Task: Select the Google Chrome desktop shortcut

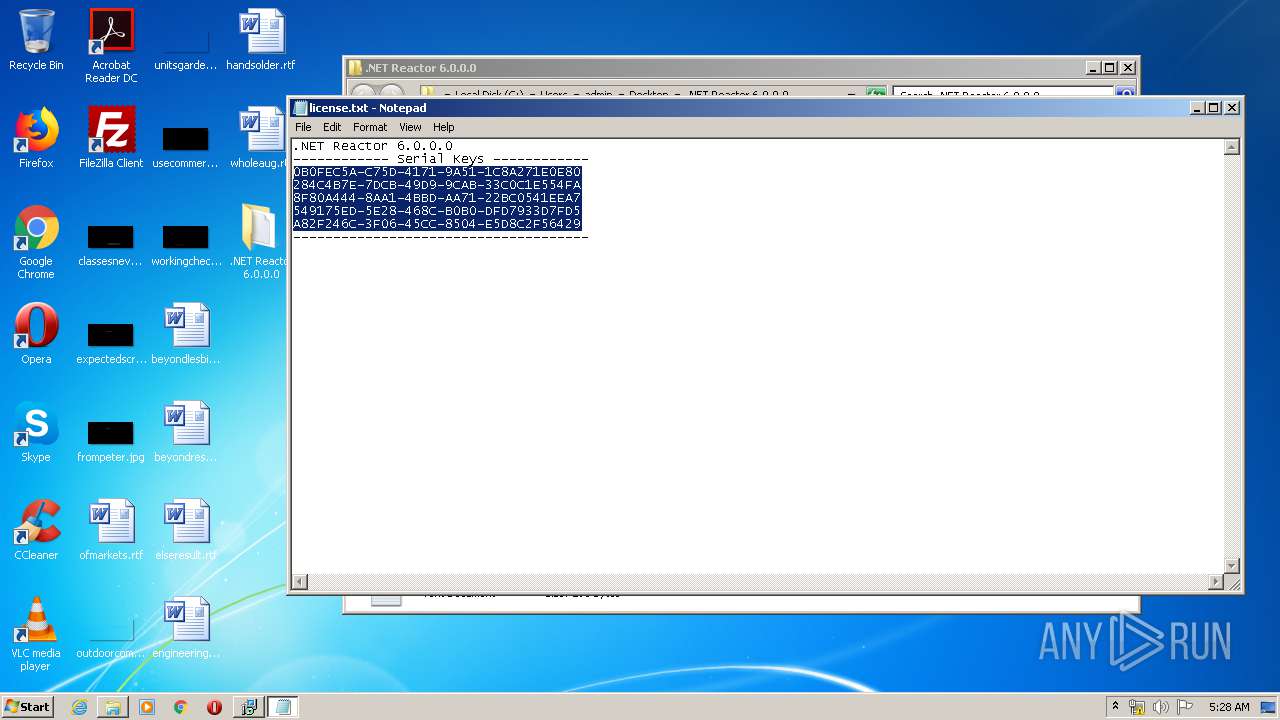Action: click(x=36, y=243)
